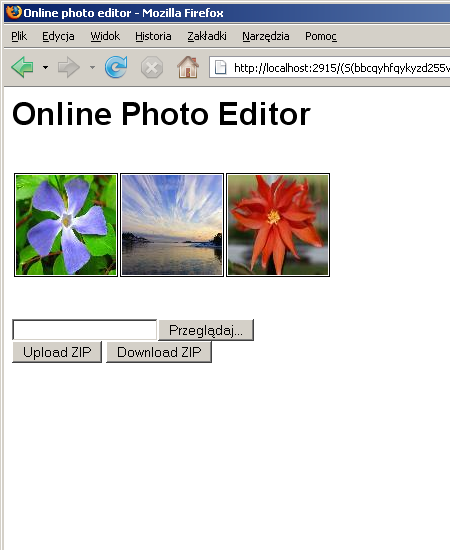Open the Back history dropdown arrow
This screenshot has height=550, width=450.
(x=45, y=67)
